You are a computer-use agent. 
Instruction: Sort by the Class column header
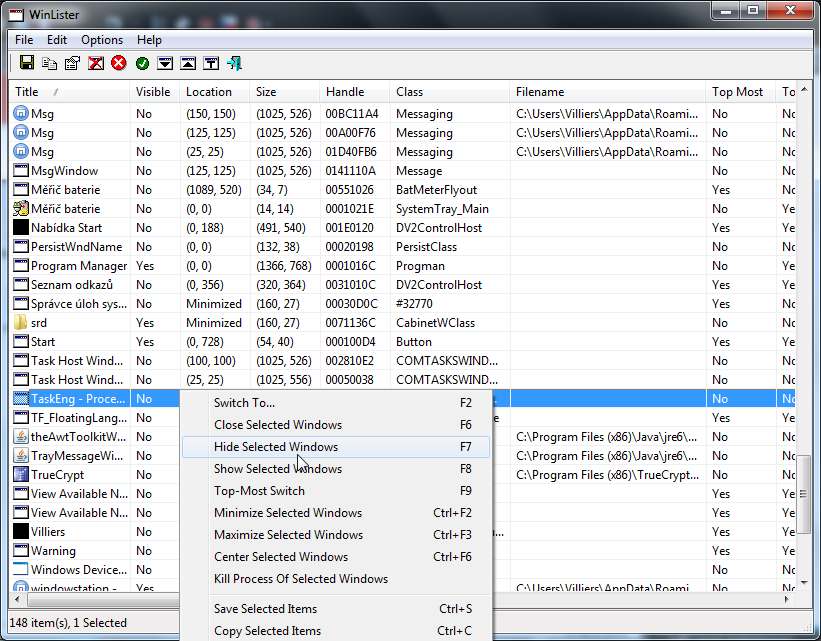tap(450, 92)
